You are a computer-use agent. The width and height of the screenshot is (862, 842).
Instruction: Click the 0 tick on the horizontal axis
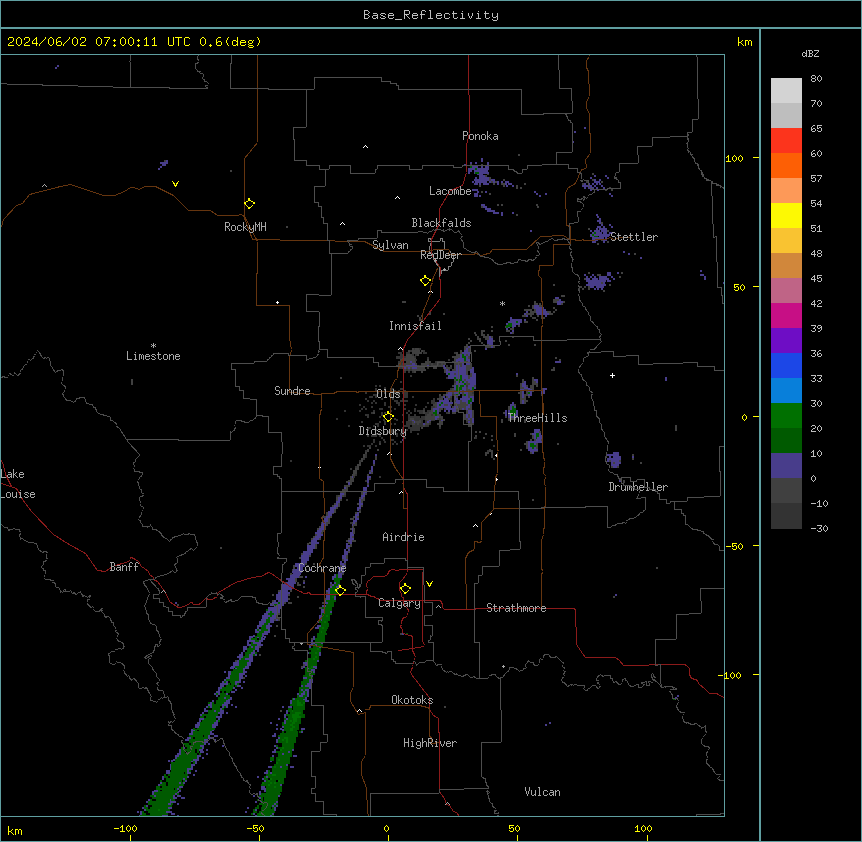(x=386, y=828)
